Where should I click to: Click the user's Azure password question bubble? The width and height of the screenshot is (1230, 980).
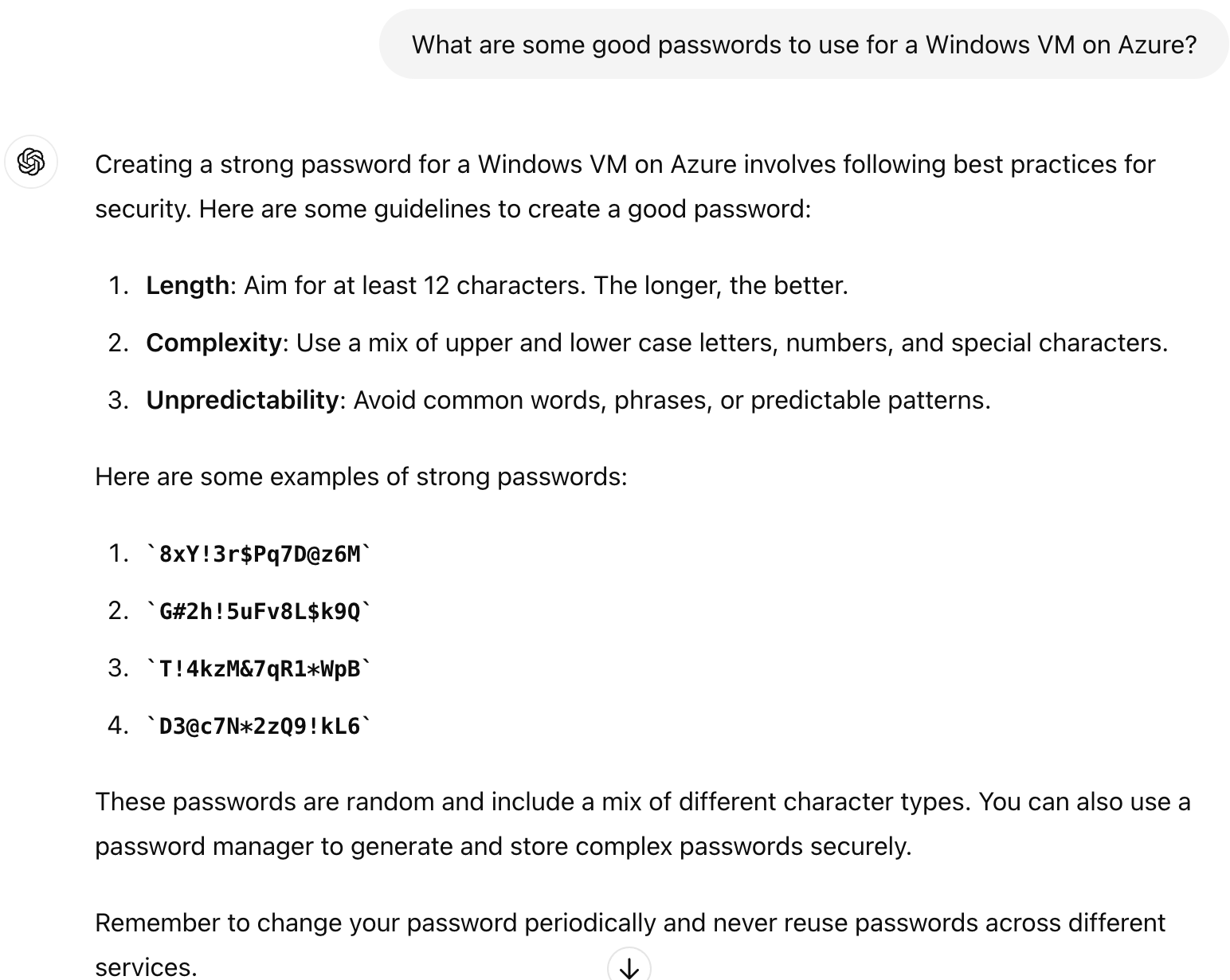tap(803, 45)
